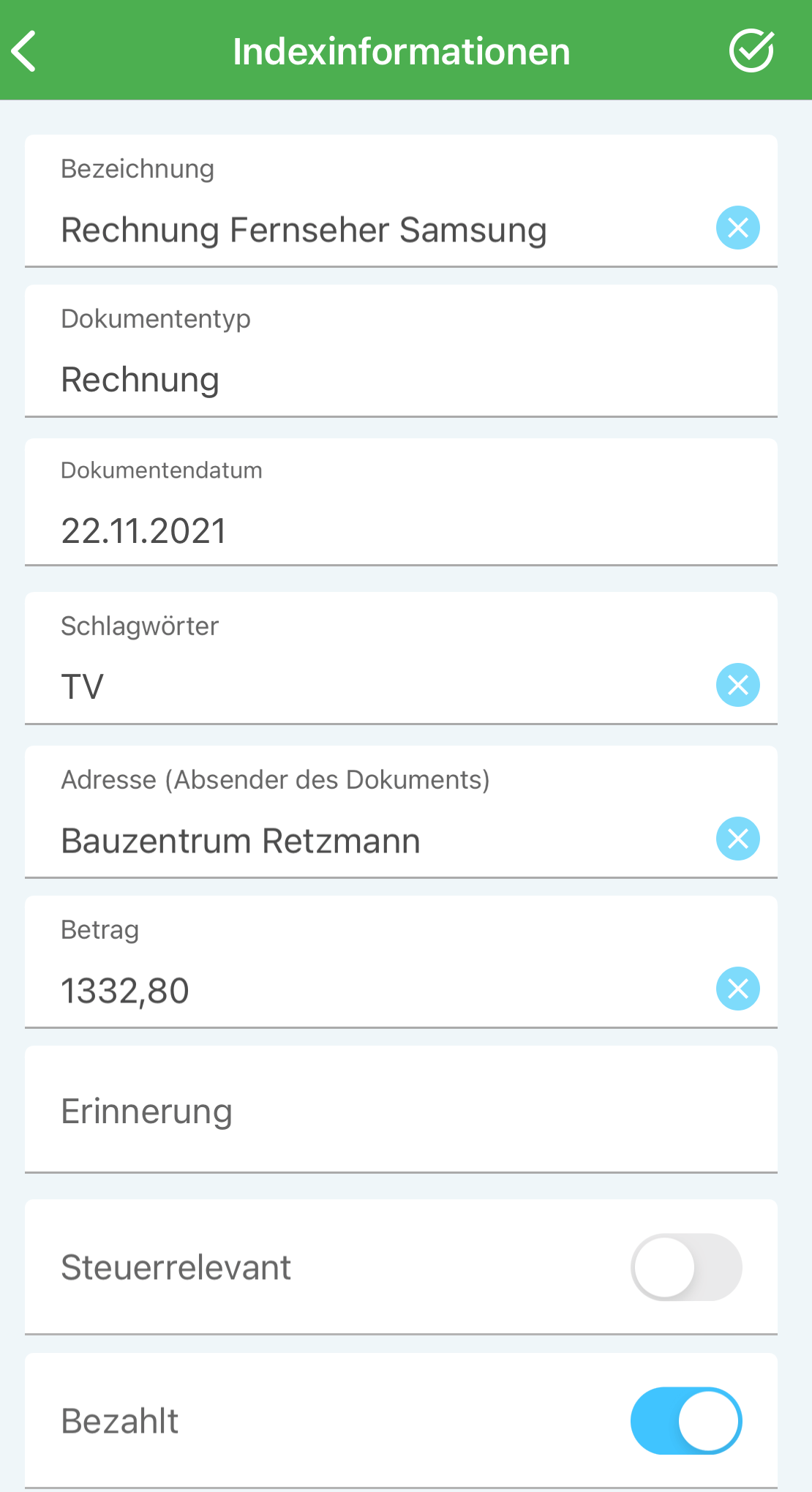Clear the Schlagwörter TV entry

pyautogui.click(x=737, y=685)
